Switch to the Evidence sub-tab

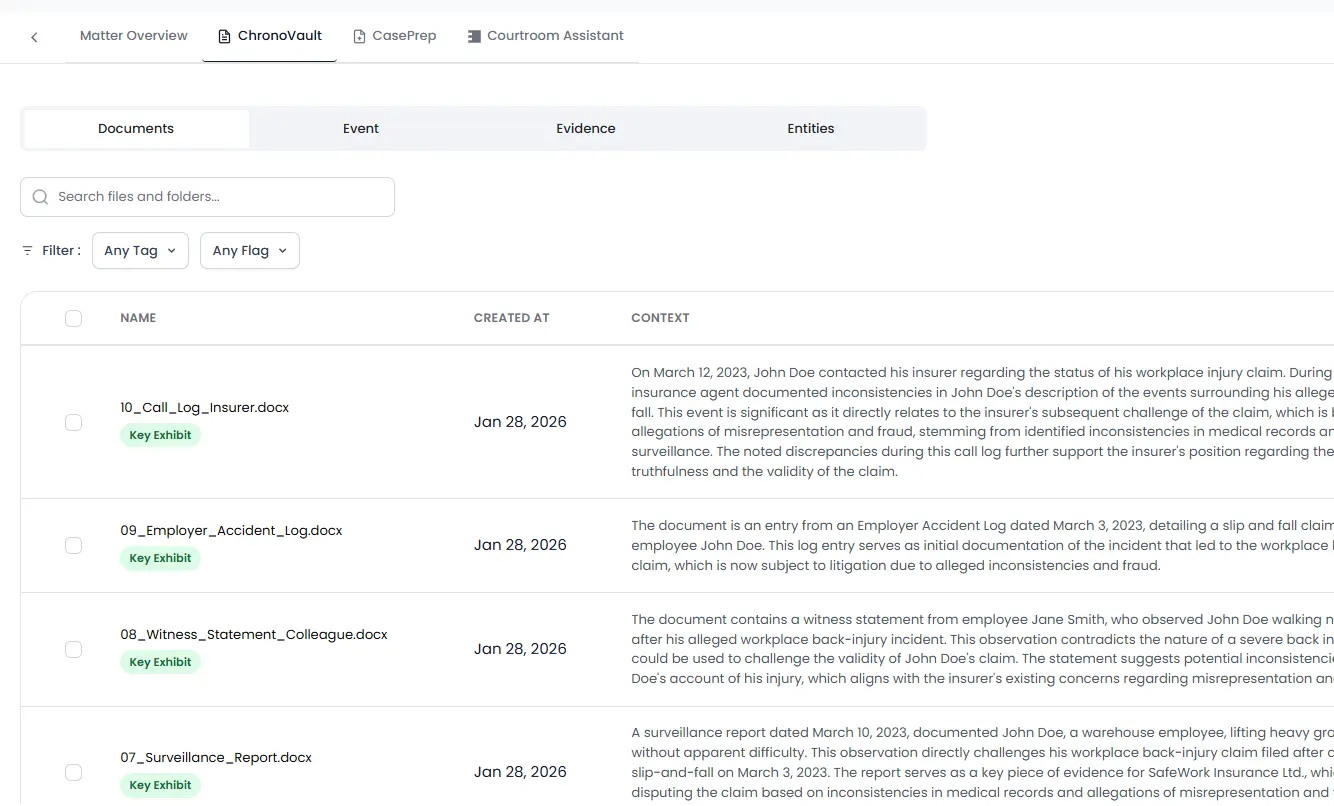click(586, 129)
